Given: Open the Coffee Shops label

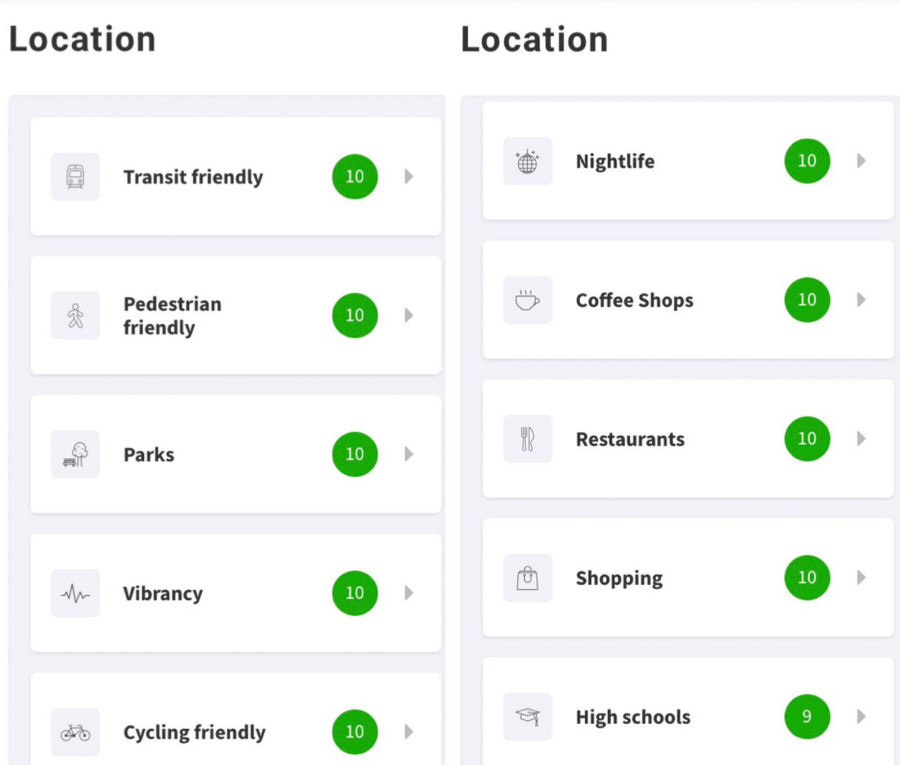Looking at the screenshot, I should point(634,300).
